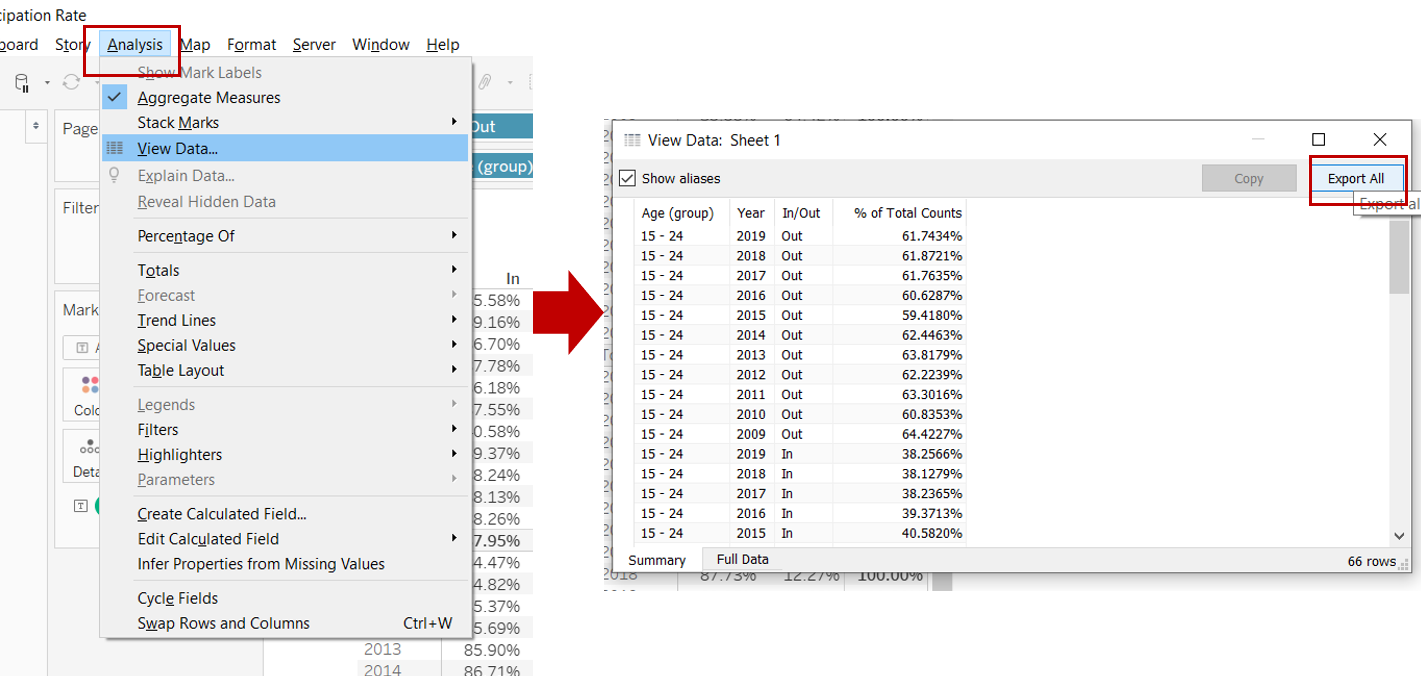Click the View Data vertical scrollbar thumb
This screenshot has height=676, width=1421.
[1398, 257]
